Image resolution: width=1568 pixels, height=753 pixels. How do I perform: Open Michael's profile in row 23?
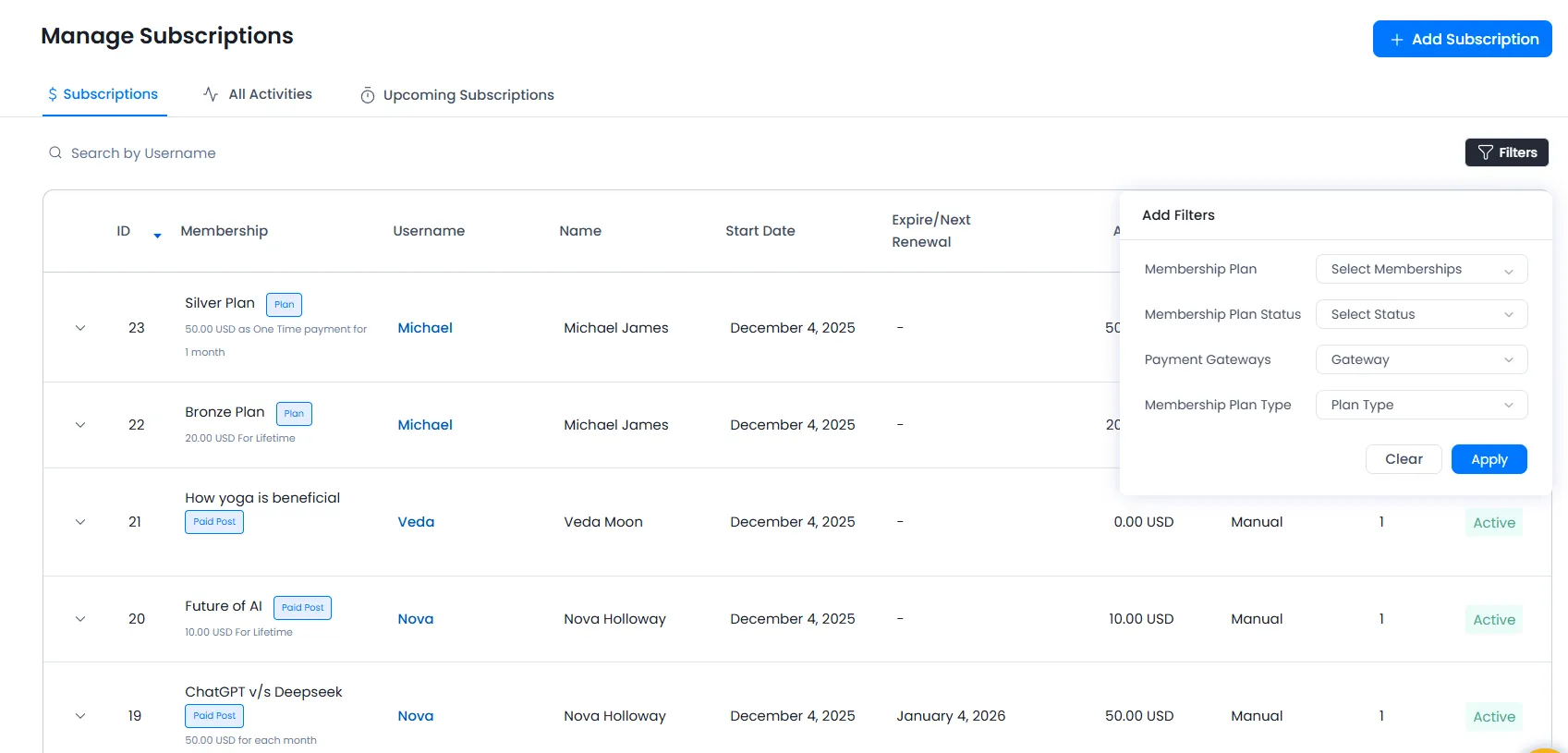(x=425, y=328)
